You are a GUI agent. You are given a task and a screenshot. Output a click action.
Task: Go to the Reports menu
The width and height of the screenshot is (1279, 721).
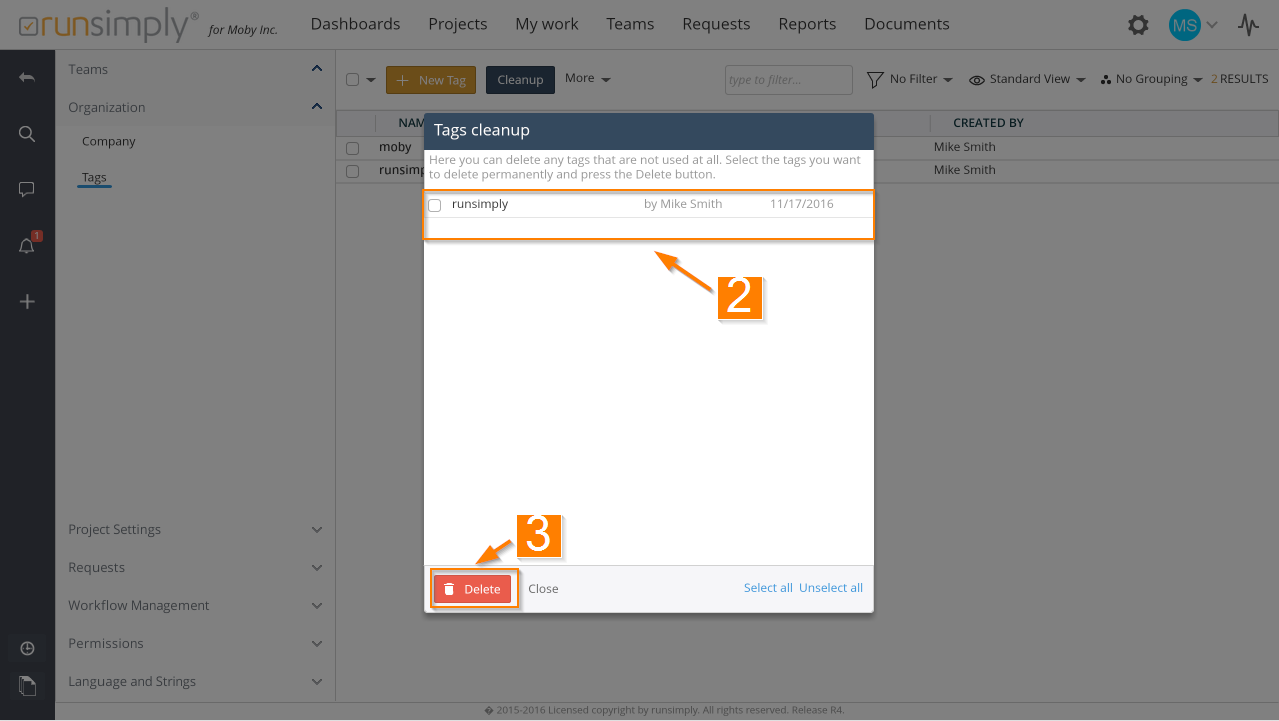(806, 24)
